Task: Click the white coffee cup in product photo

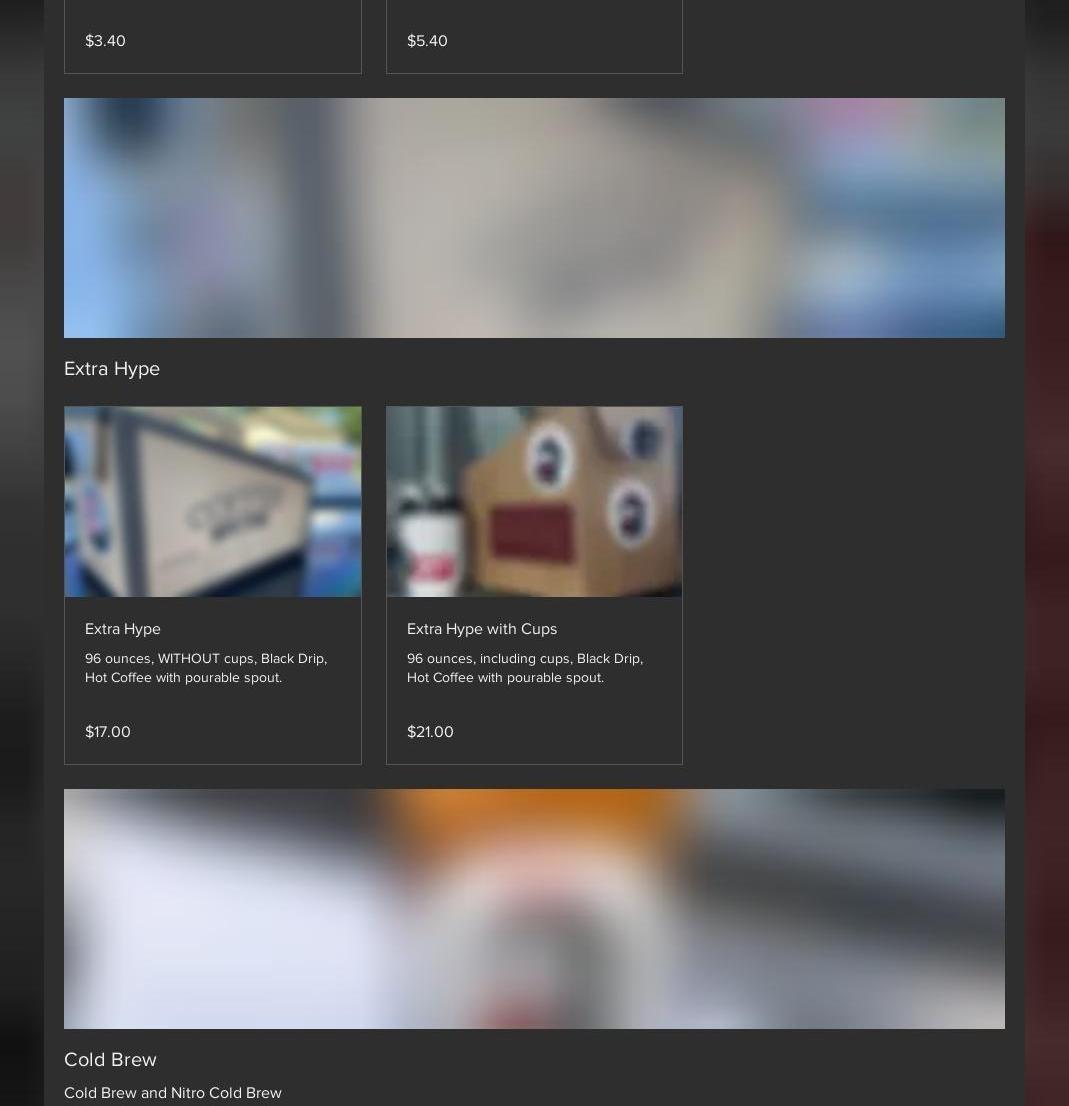Action: [x=430, y=552]
